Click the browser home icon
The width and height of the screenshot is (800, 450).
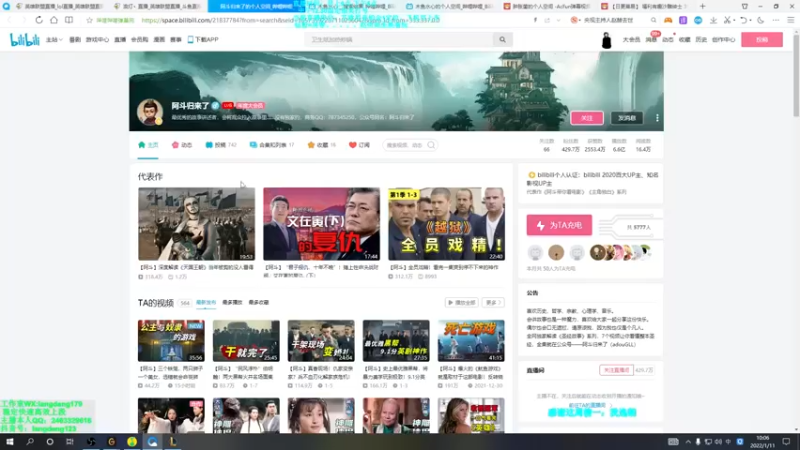click(x=54, y=20)
